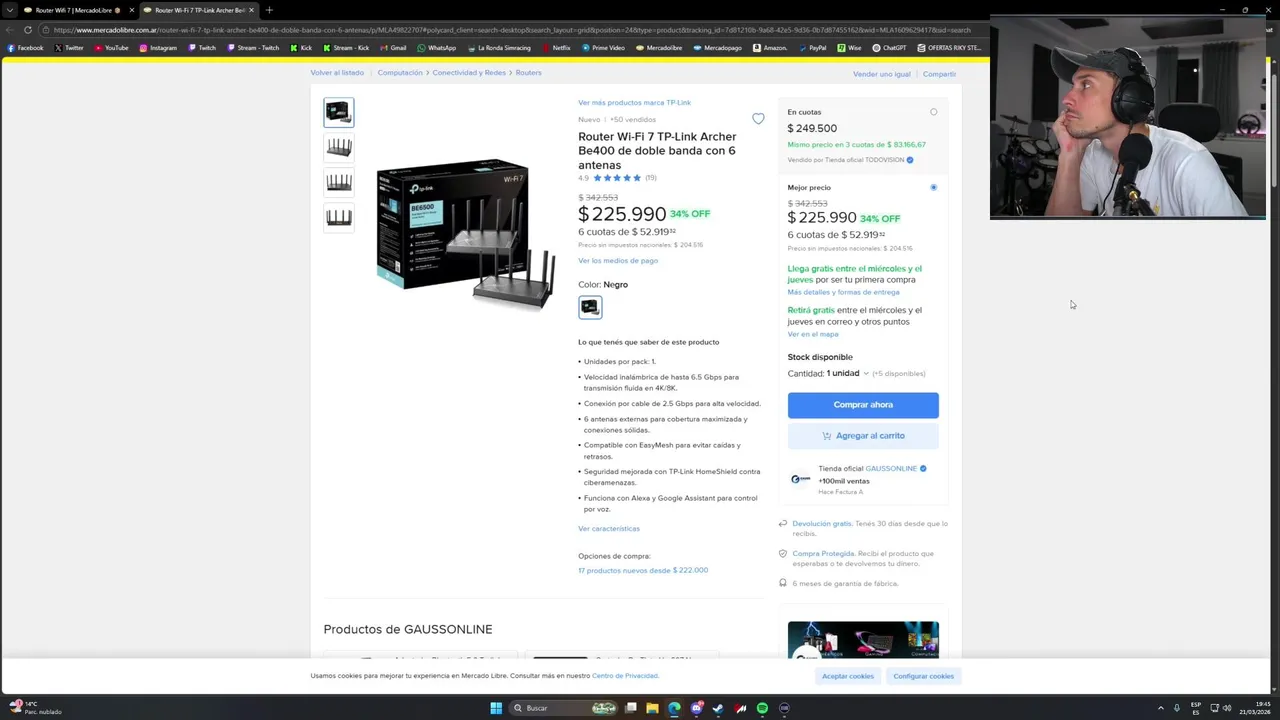This screenshot has height=720, width=1280.
Task: Select the 'En cuotas' payment option
Action: pos(933,112)
